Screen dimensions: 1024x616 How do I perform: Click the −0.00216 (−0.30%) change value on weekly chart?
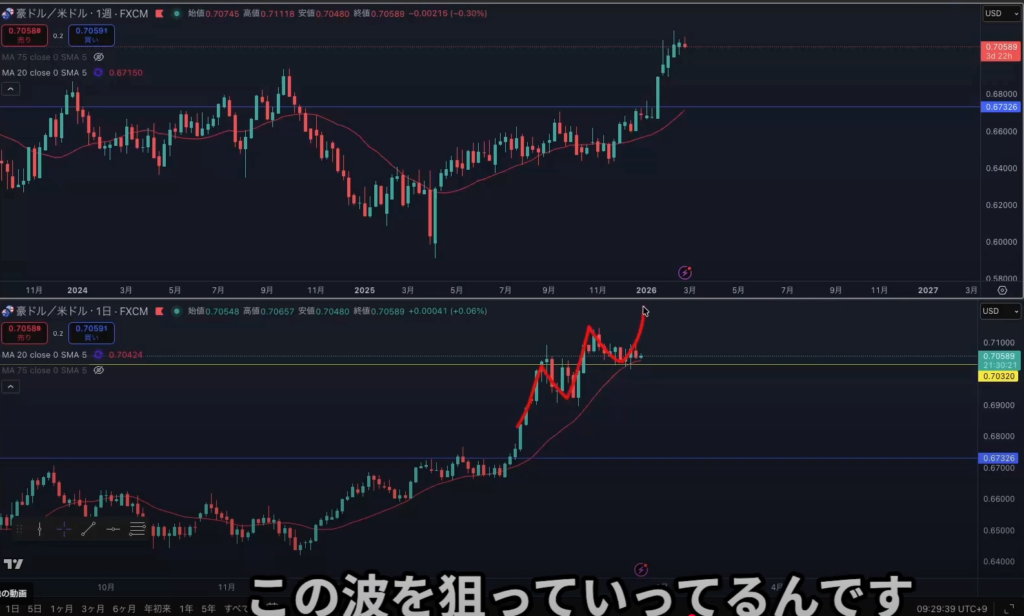tap(447, 13)
